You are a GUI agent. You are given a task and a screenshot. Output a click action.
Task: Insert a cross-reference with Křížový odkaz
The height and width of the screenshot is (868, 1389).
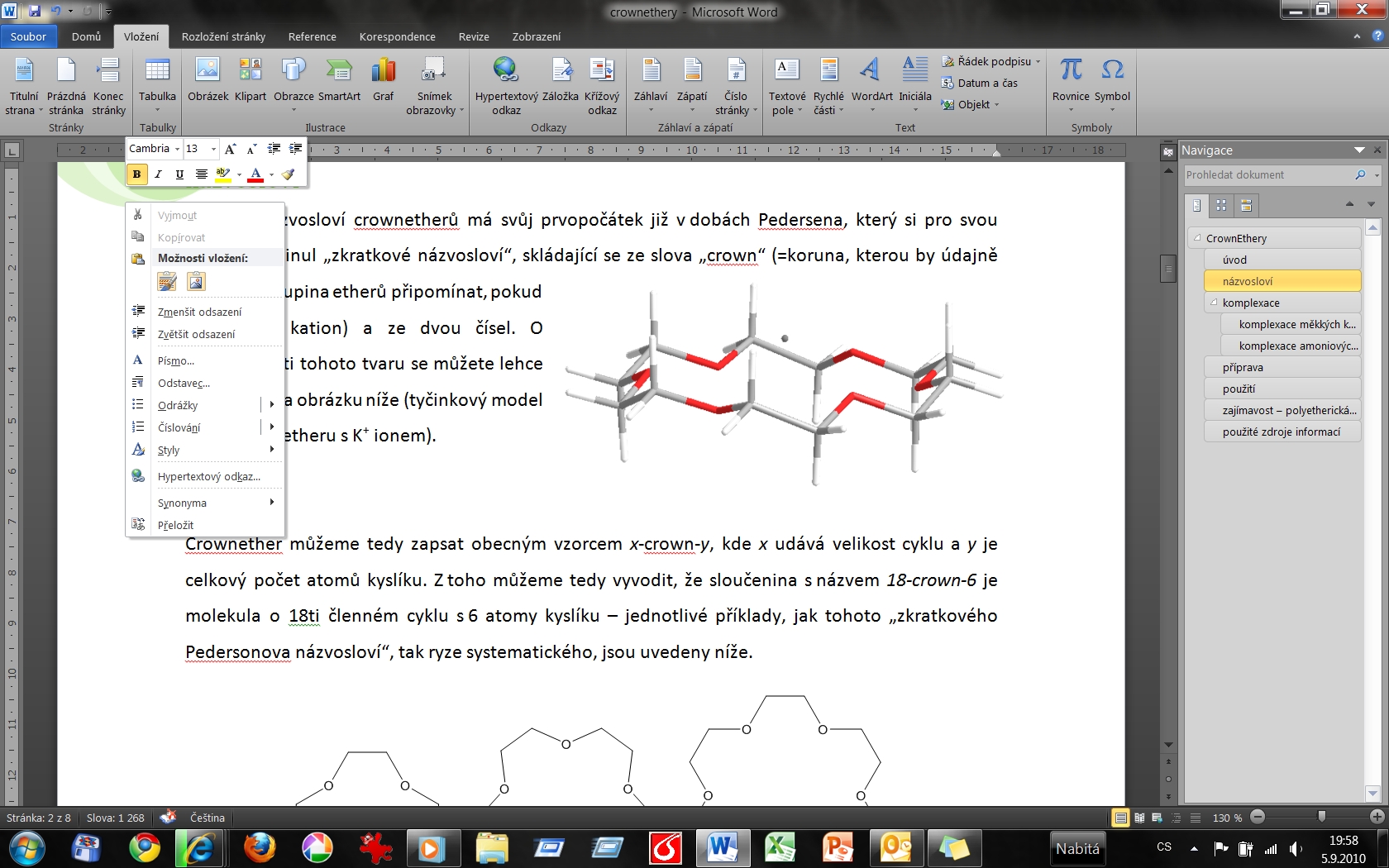pyautogui.click(x=602, y=85)
